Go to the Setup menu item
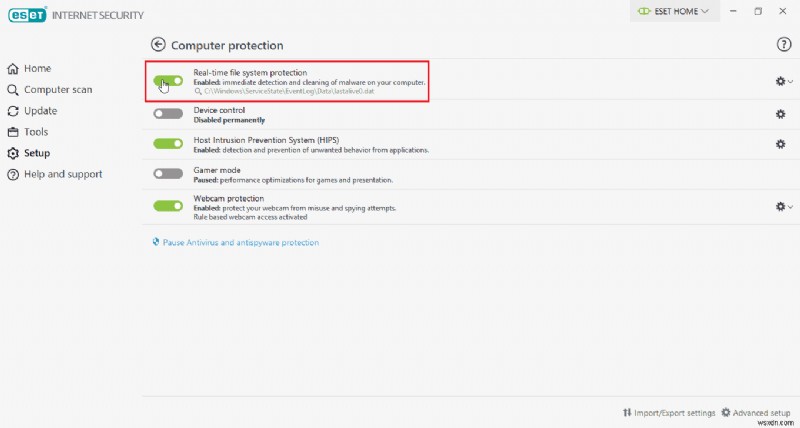The width and height of the screenshot is (800, 428). point(29,153)
